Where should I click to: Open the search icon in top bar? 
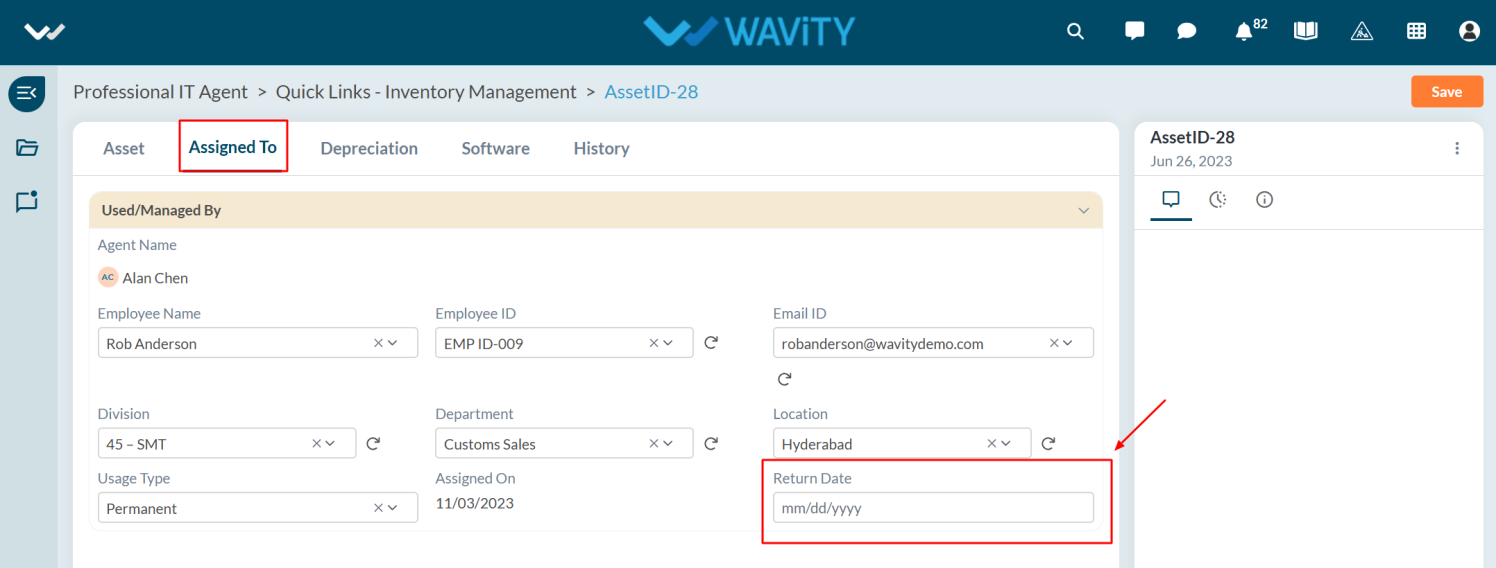point(1075,31)
